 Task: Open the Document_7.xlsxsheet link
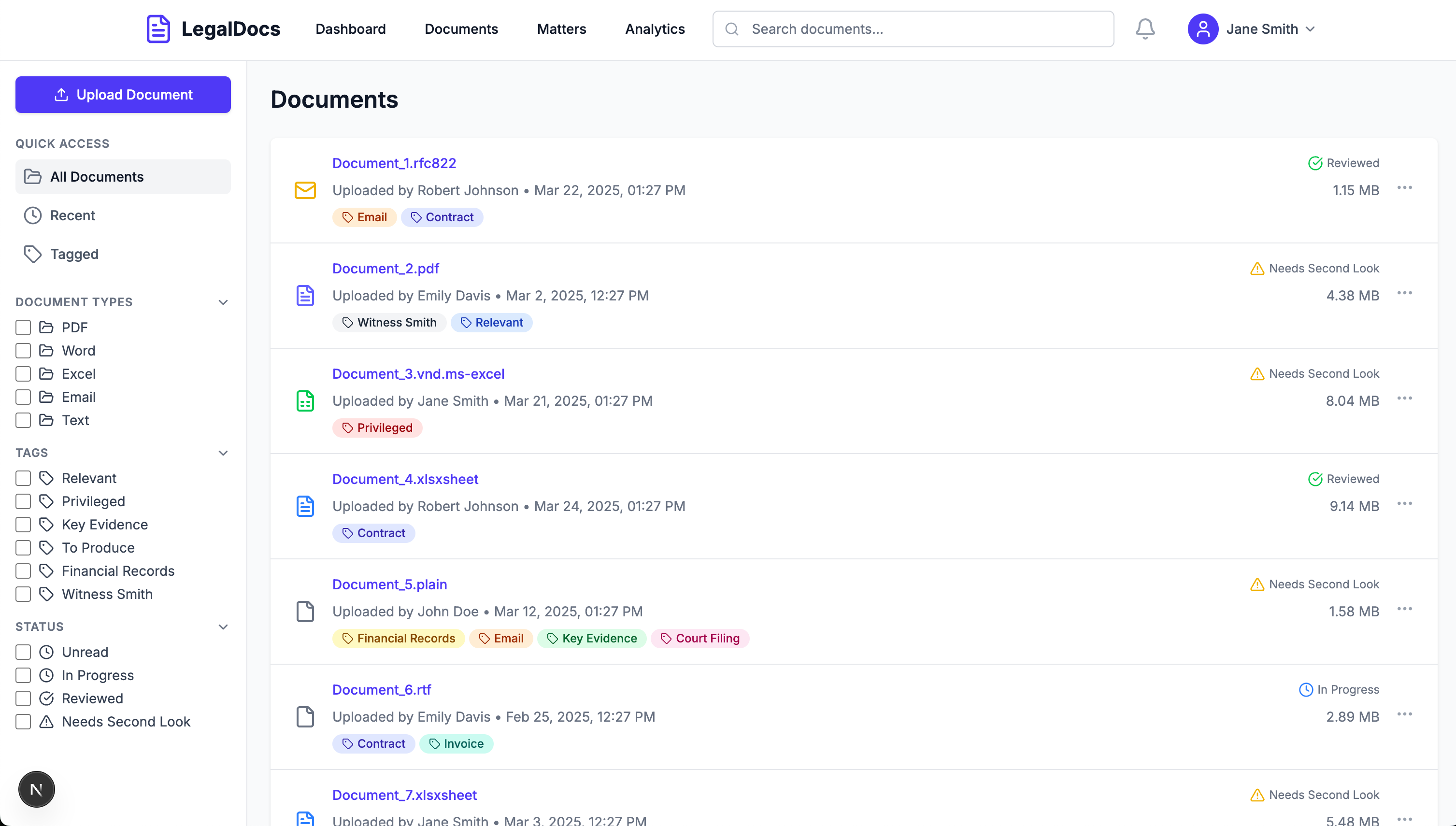point(404,795)
